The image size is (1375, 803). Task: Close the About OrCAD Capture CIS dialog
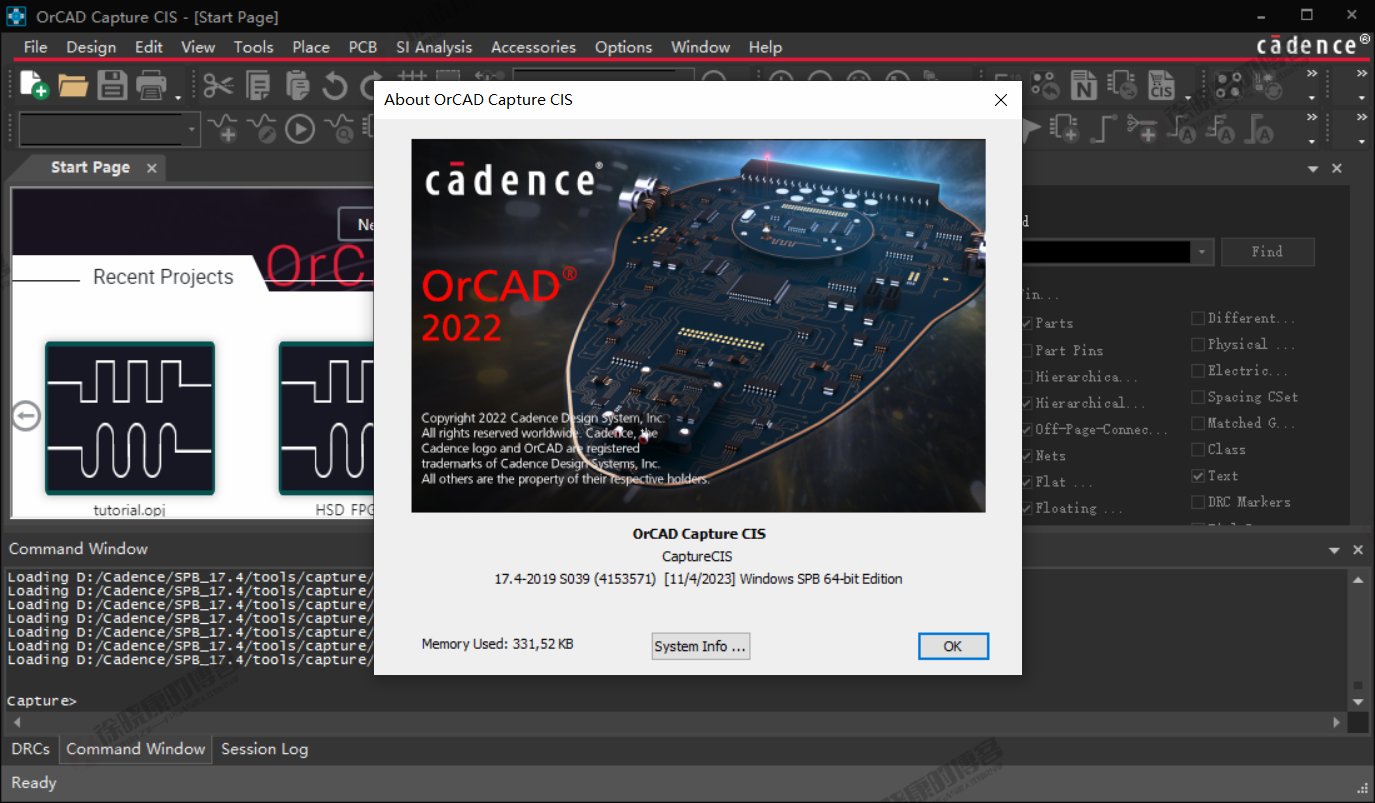(x=1001, y=100)
